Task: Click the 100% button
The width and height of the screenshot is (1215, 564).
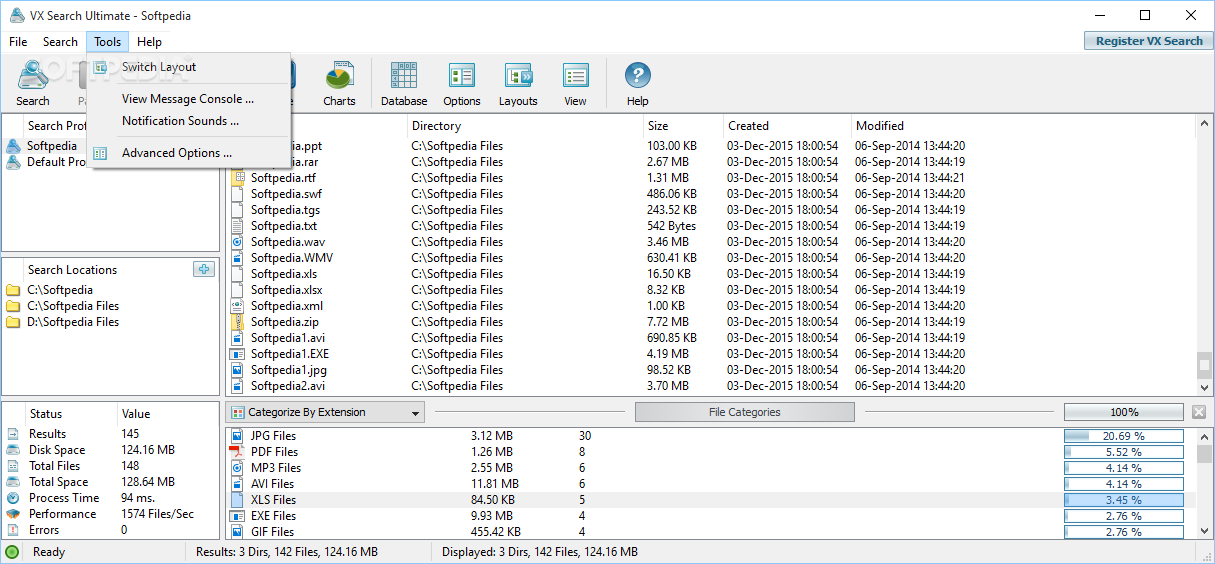Action: click(1124, 412)
